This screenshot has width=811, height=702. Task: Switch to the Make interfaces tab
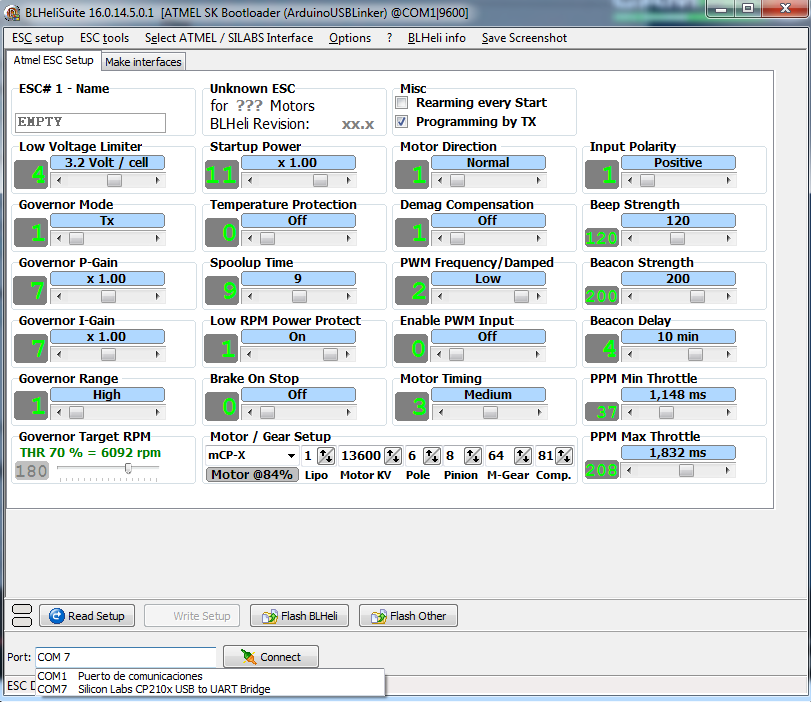pos(143,62)
